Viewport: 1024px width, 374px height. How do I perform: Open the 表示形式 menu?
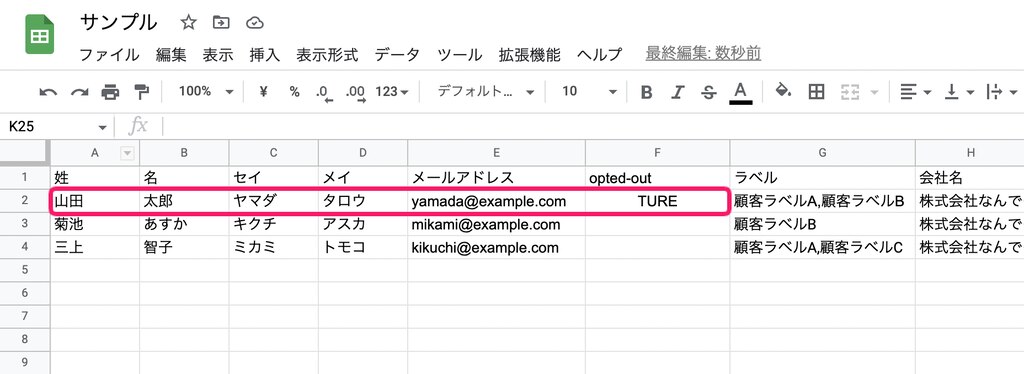tap(327, 55)
